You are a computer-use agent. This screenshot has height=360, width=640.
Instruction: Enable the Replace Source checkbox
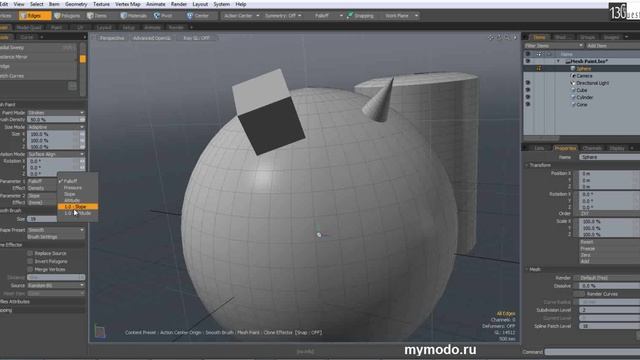(x=30, y=253)
